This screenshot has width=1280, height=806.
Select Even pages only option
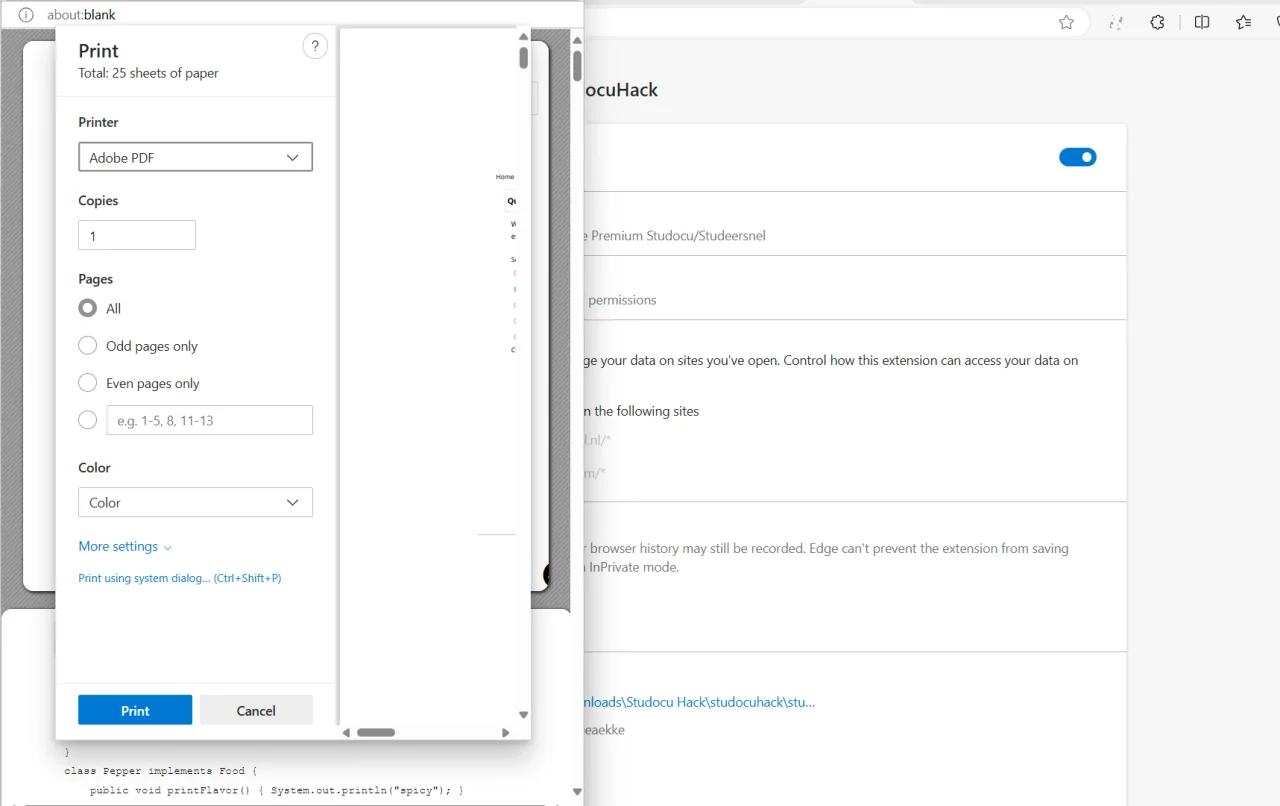pyautogui.click(x=88, y=383)
